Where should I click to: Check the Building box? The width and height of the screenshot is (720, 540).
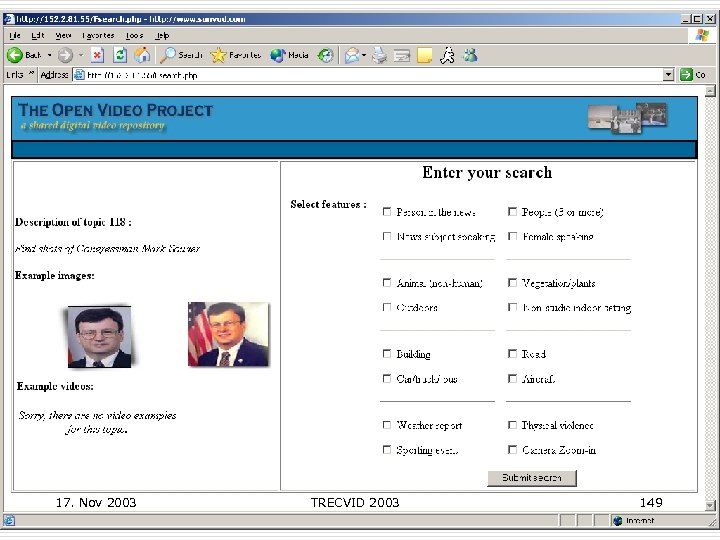pyautogui.click(x=387, y=353)
